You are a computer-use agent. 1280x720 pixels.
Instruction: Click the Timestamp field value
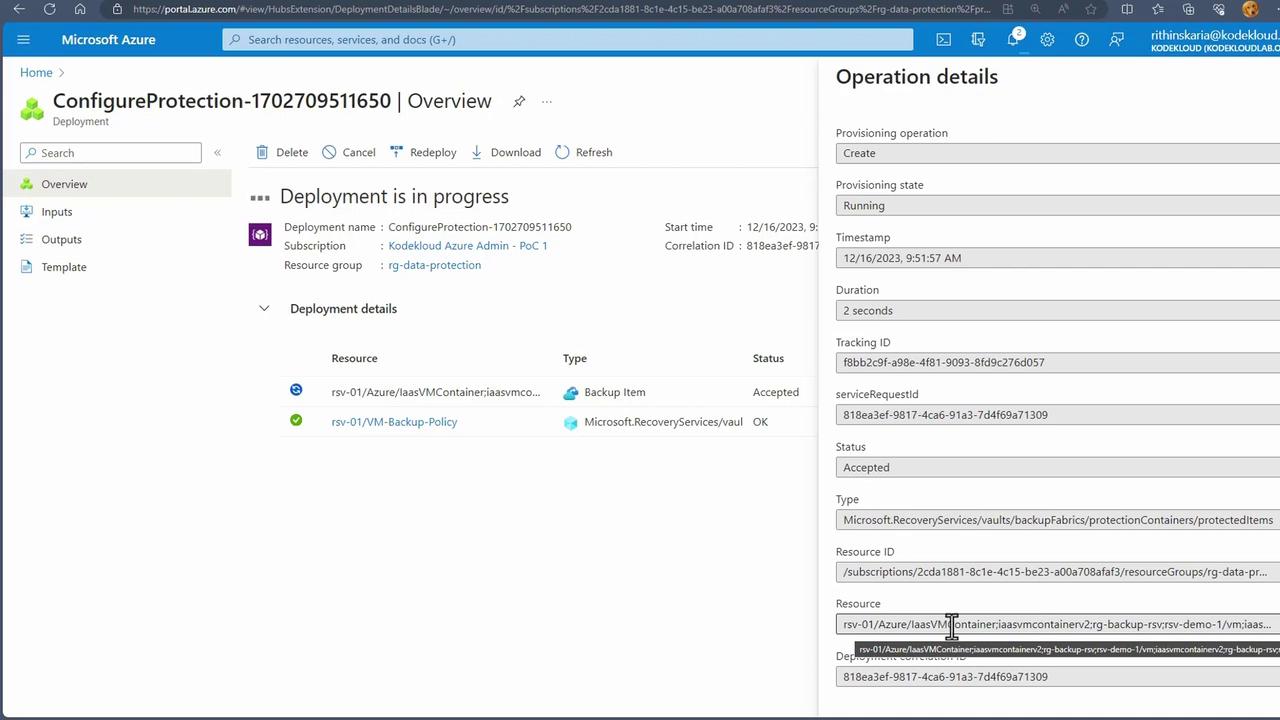(x=1058, y=258)
